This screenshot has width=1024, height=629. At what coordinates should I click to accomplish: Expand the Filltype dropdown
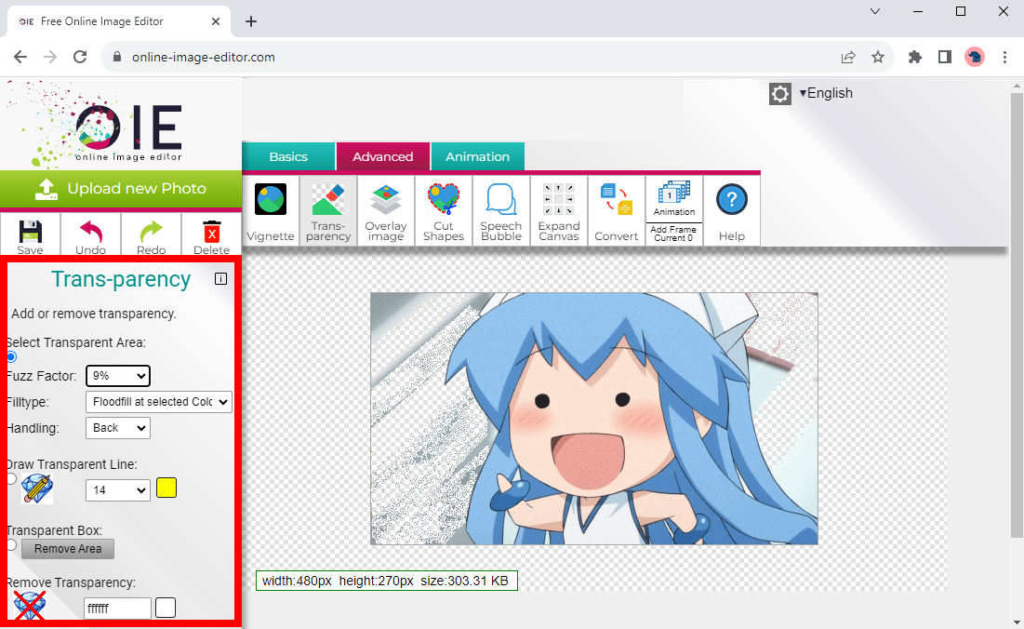pyautogui.click(x=158, y=402)
